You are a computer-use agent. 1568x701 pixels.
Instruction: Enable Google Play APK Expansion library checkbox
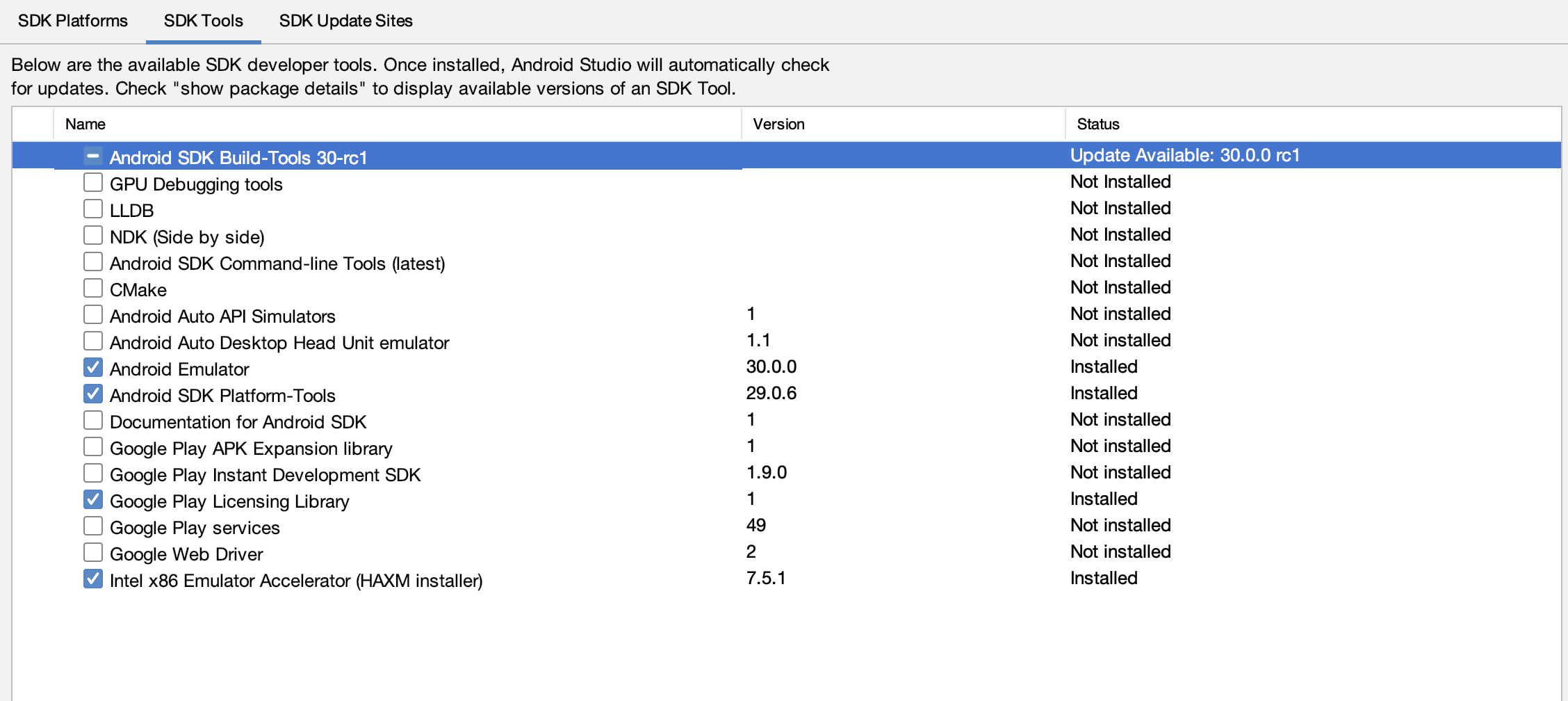click(x=93, y=446)
